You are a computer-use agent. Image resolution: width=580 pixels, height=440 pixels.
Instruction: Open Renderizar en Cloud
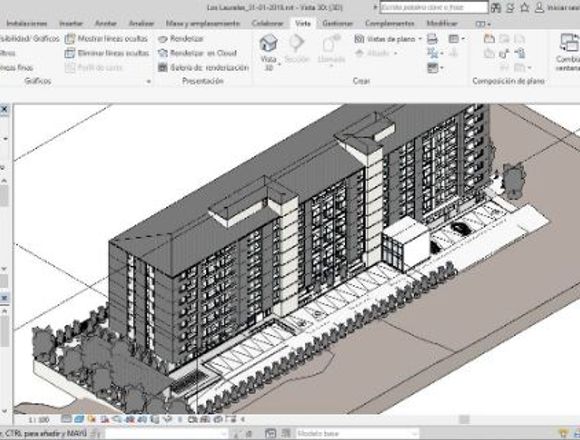click(197, 53)
